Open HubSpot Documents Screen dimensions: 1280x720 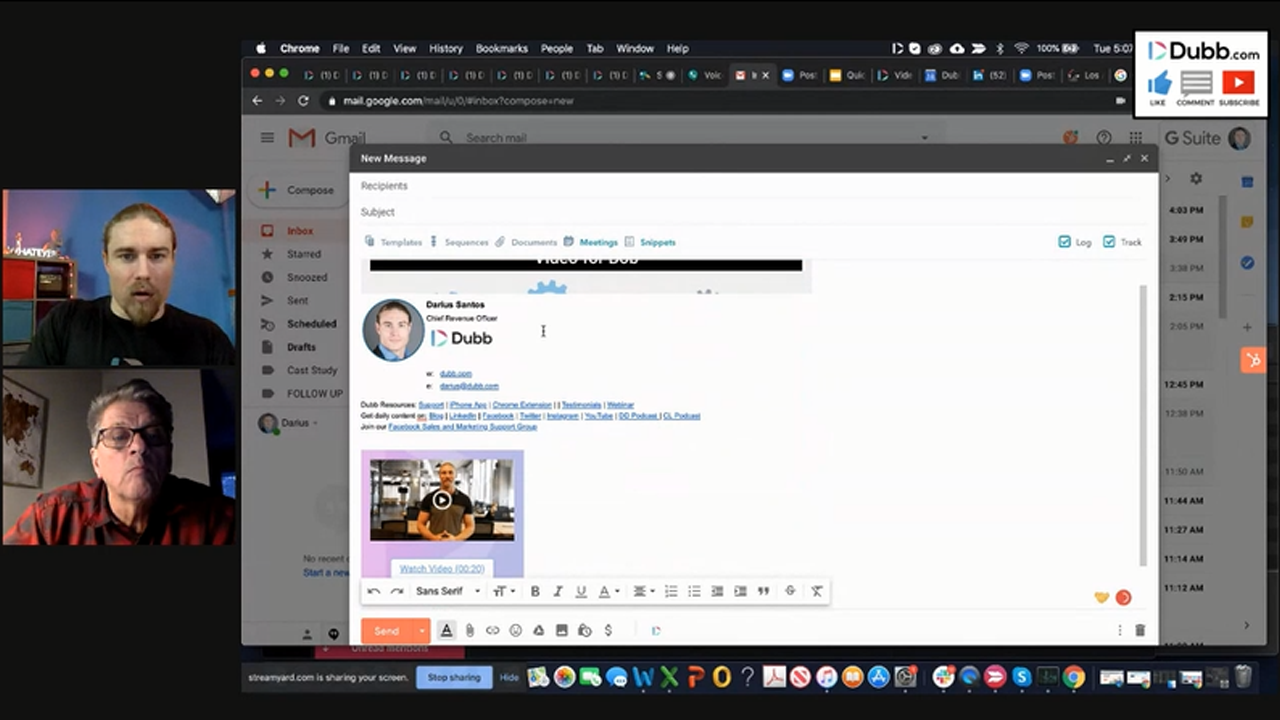click(526, 242)
